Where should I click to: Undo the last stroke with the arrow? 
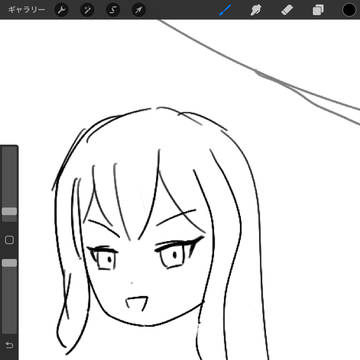(9, 345)
